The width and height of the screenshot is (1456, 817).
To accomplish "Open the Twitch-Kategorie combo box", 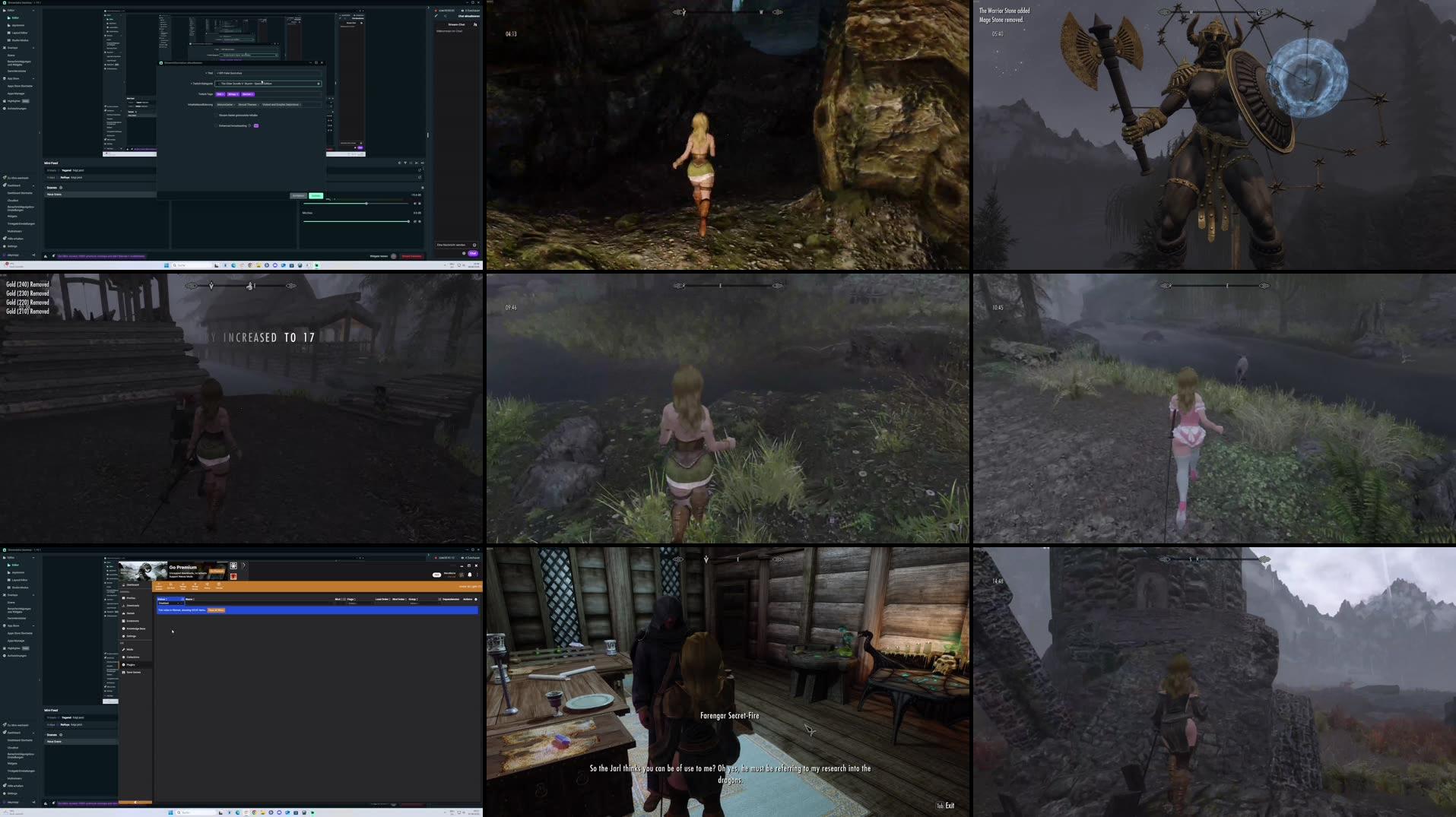I will pos(268,84).
